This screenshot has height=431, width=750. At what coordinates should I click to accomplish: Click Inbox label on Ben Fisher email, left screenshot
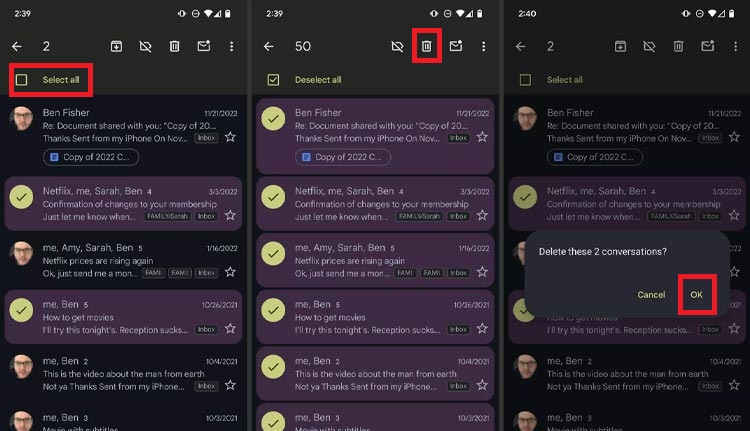(206, 138)
